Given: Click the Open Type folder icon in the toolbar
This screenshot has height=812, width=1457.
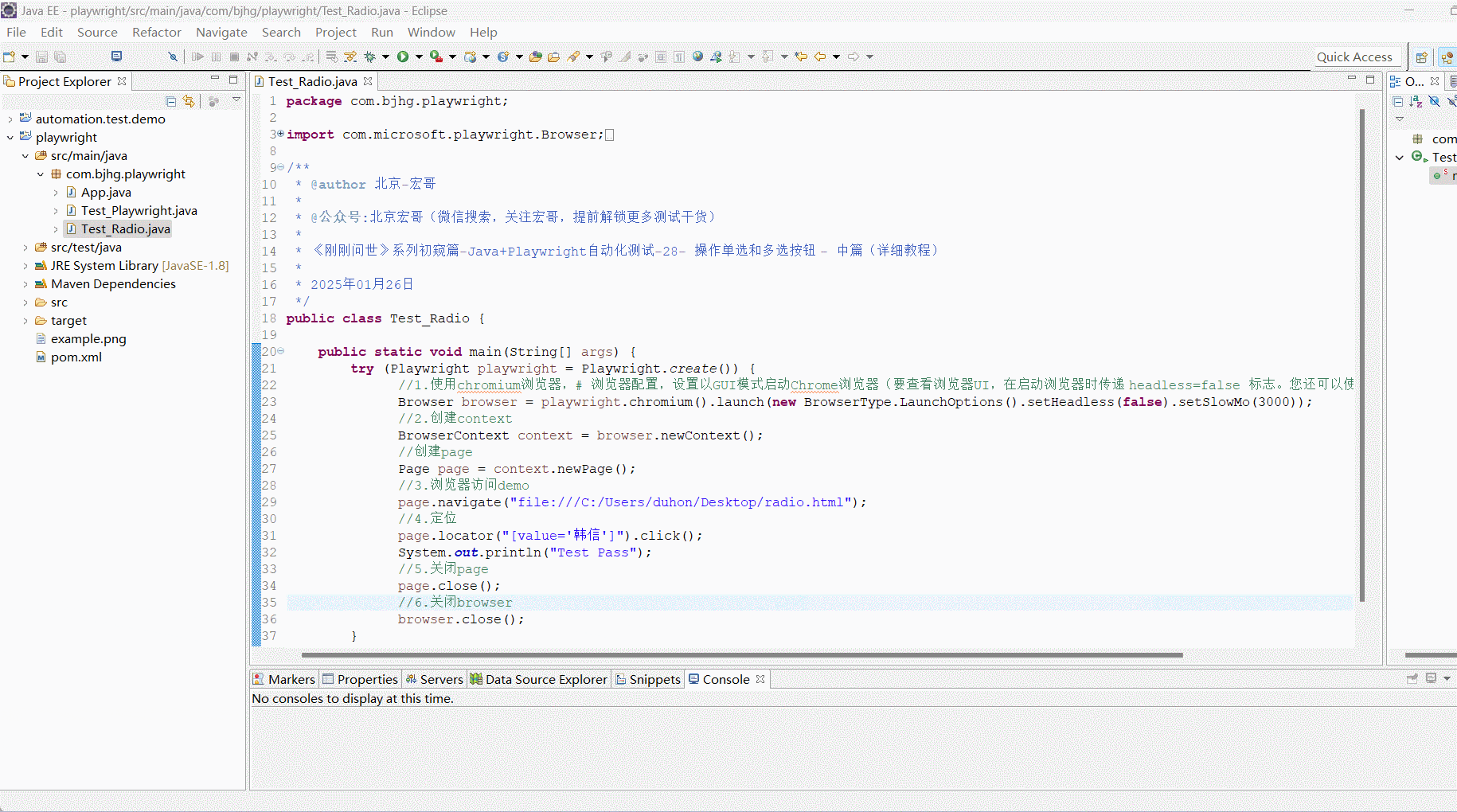Looking at the screenshot, I should point(536,57).
